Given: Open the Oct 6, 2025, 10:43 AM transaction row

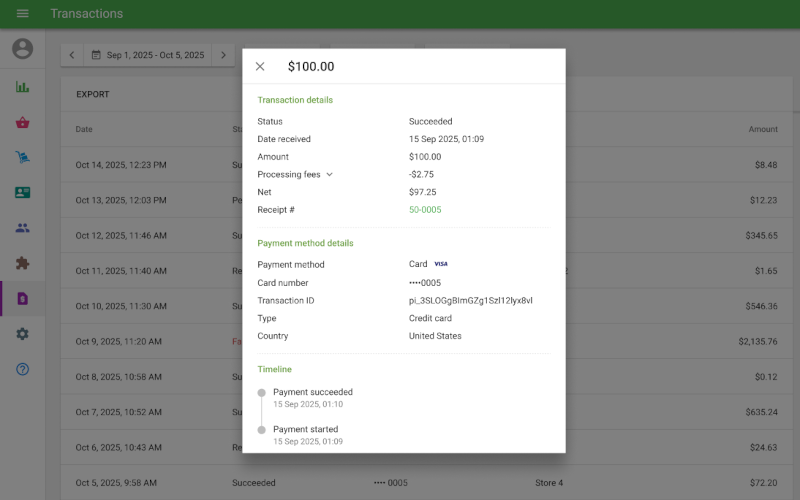Looking at the screenshot, I should tap(427, 447).
